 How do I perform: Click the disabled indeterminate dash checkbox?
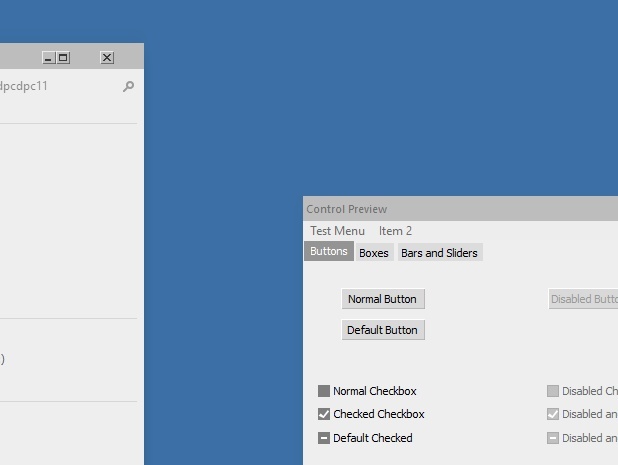[x=553, y=438]
